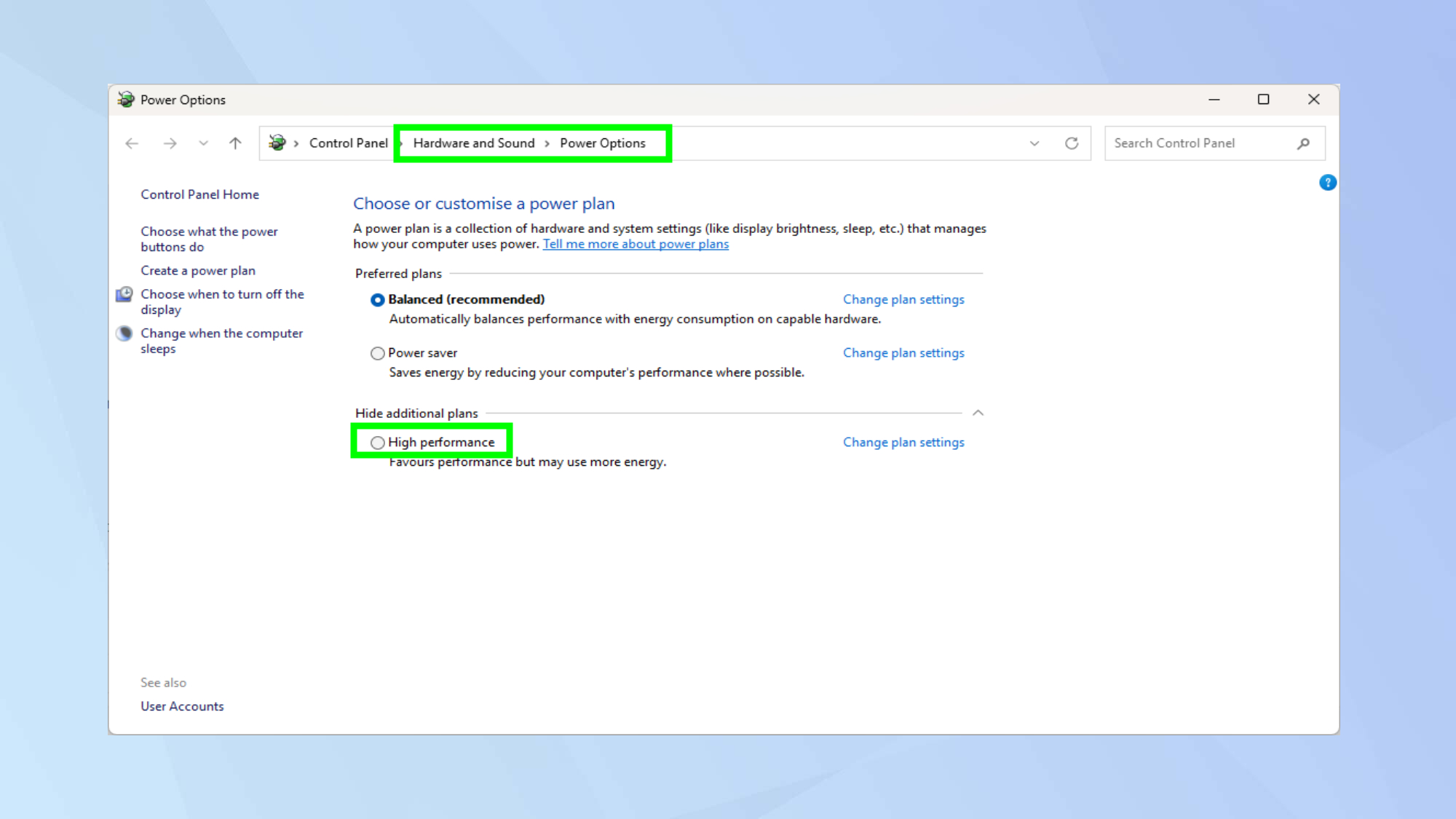The height and width of the screenshot is (819, 1456).
Task: Collapse additional plans with the chevron
Action: [979, 412]
